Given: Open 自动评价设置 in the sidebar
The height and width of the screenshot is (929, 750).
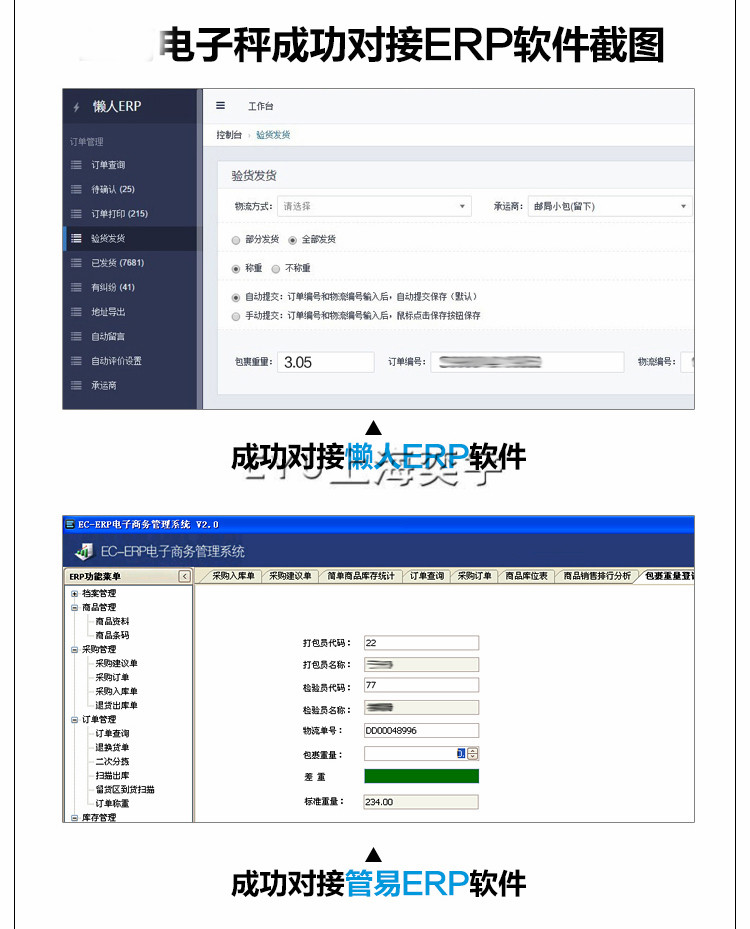Looking at the screenshot, I should click(116, 360).
